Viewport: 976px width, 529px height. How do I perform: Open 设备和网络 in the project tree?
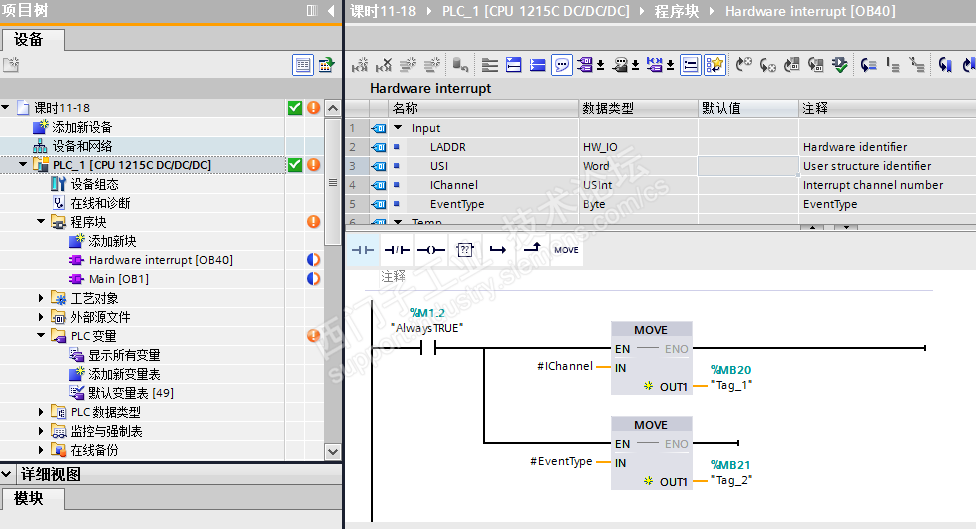point(82,146)
